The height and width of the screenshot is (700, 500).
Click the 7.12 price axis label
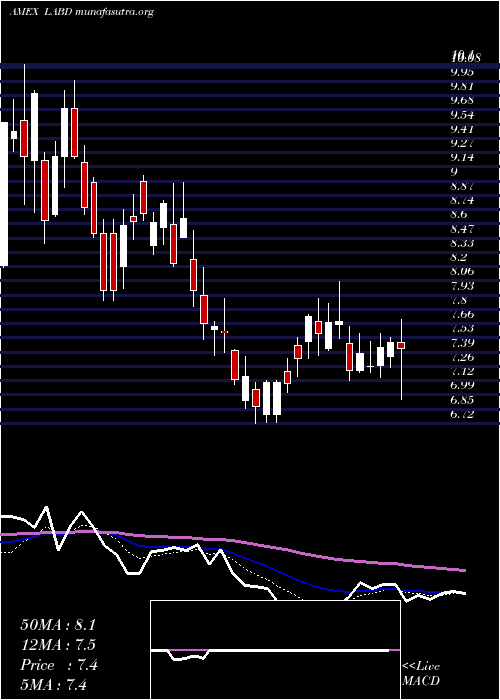point(462,371)
